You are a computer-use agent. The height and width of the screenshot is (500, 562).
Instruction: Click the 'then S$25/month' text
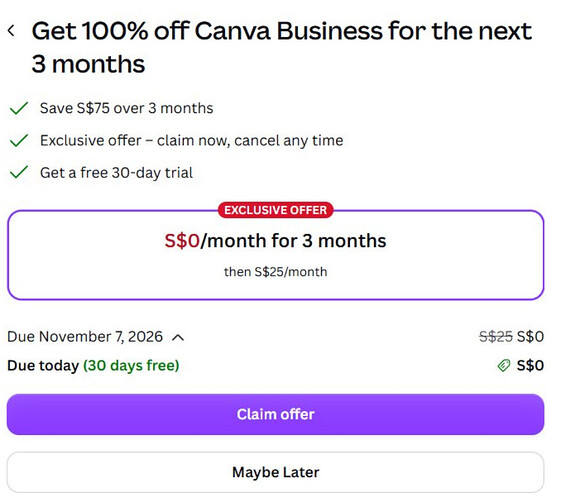point(275,272)
